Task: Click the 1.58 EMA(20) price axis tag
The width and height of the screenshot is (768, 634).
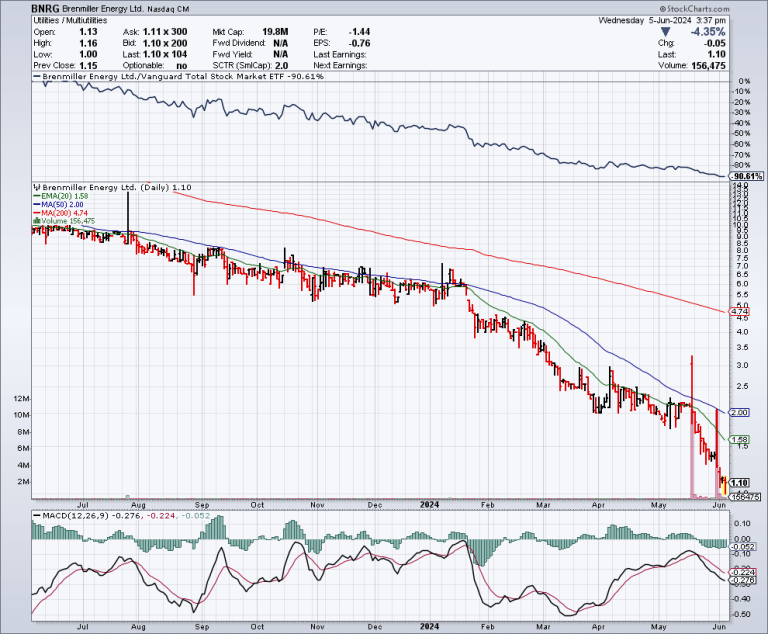Action: 739,439
